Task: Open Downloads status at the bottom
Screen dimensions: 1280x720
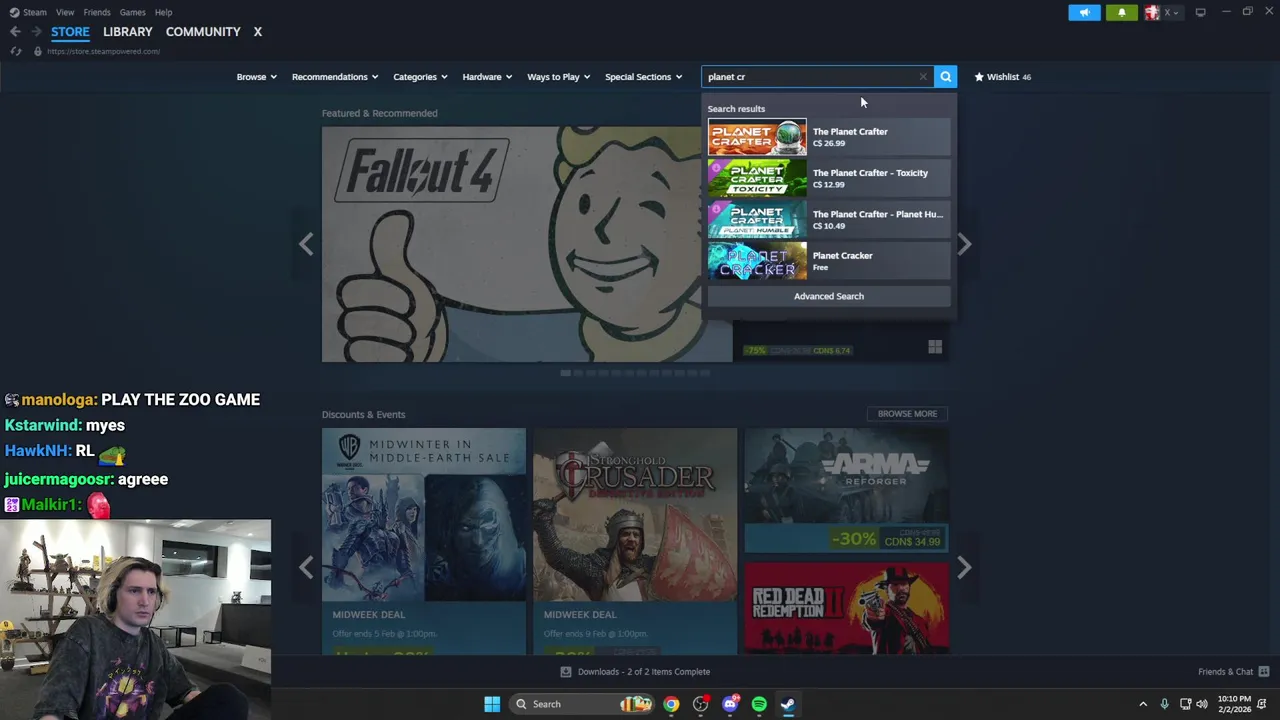Action: click(x=635, y=672)
